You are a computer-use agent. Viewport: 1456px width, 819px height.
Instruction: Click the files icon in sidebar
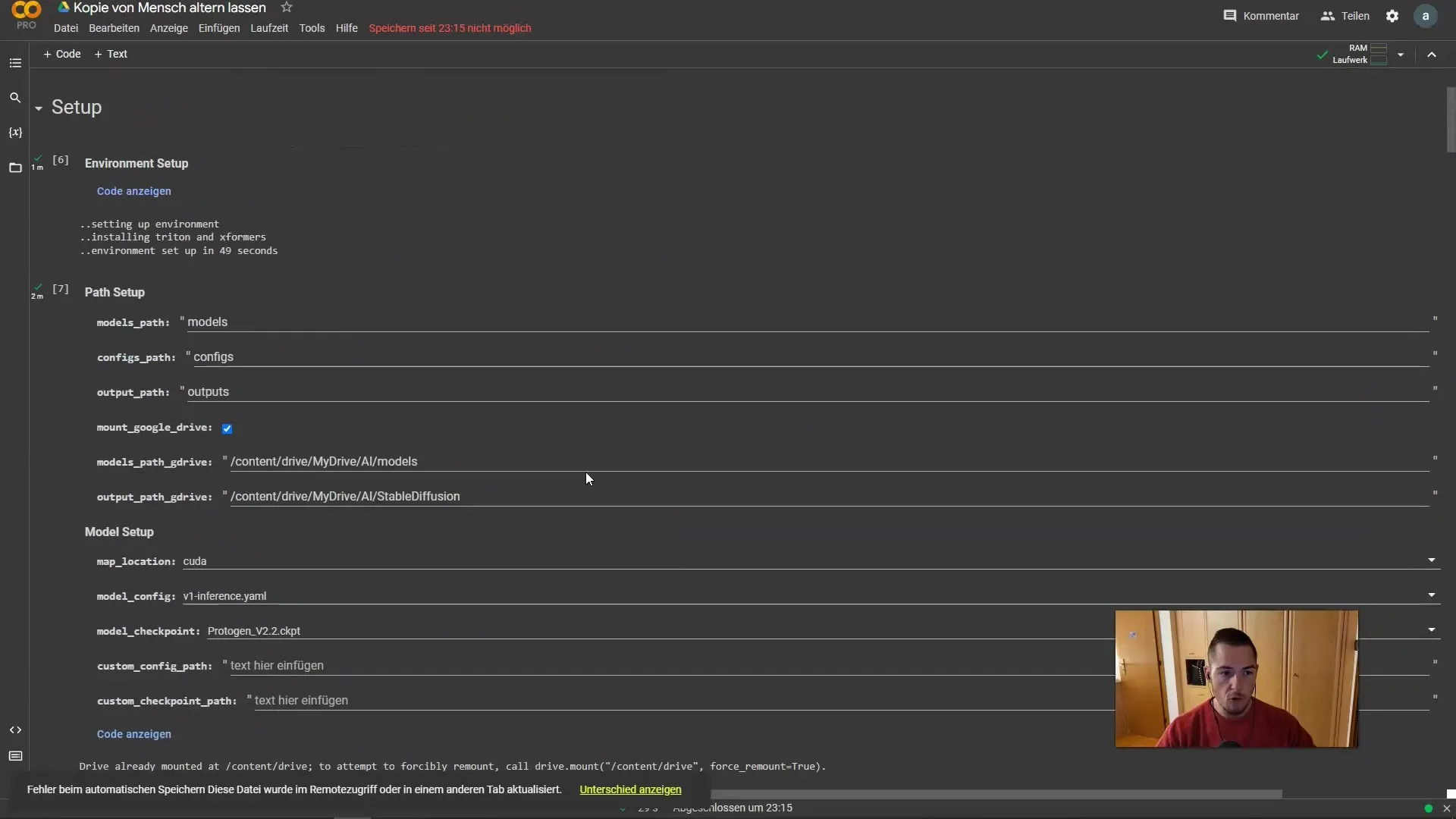click(15, 167)
